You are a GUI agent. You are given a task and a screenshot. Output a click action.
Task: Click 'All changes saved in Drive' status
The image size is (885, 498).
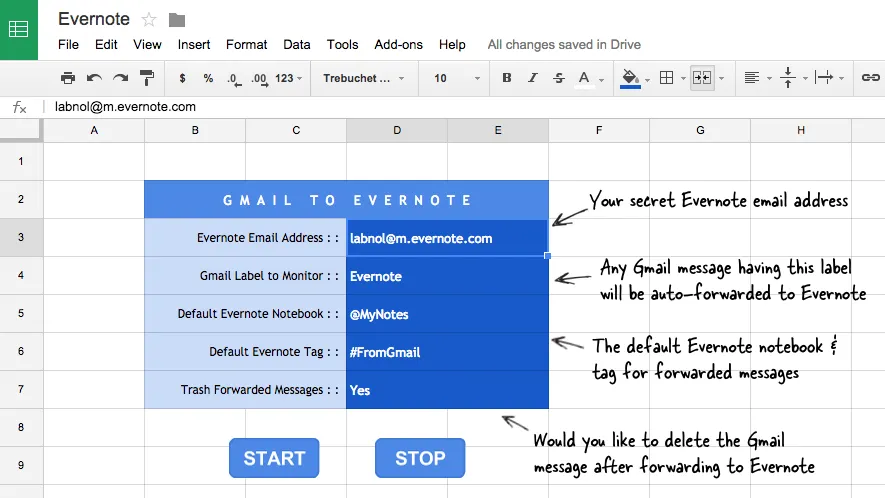564,45
